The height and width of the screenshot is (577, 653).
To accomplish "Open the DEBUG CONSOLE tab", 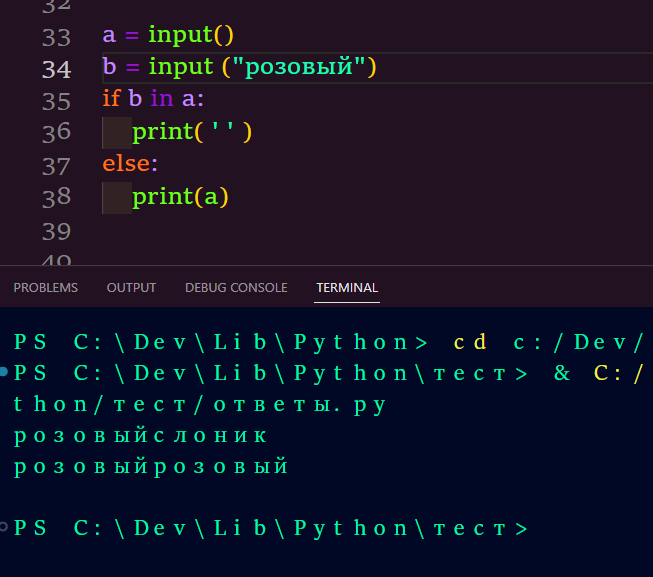I will (x=236, y=288).
